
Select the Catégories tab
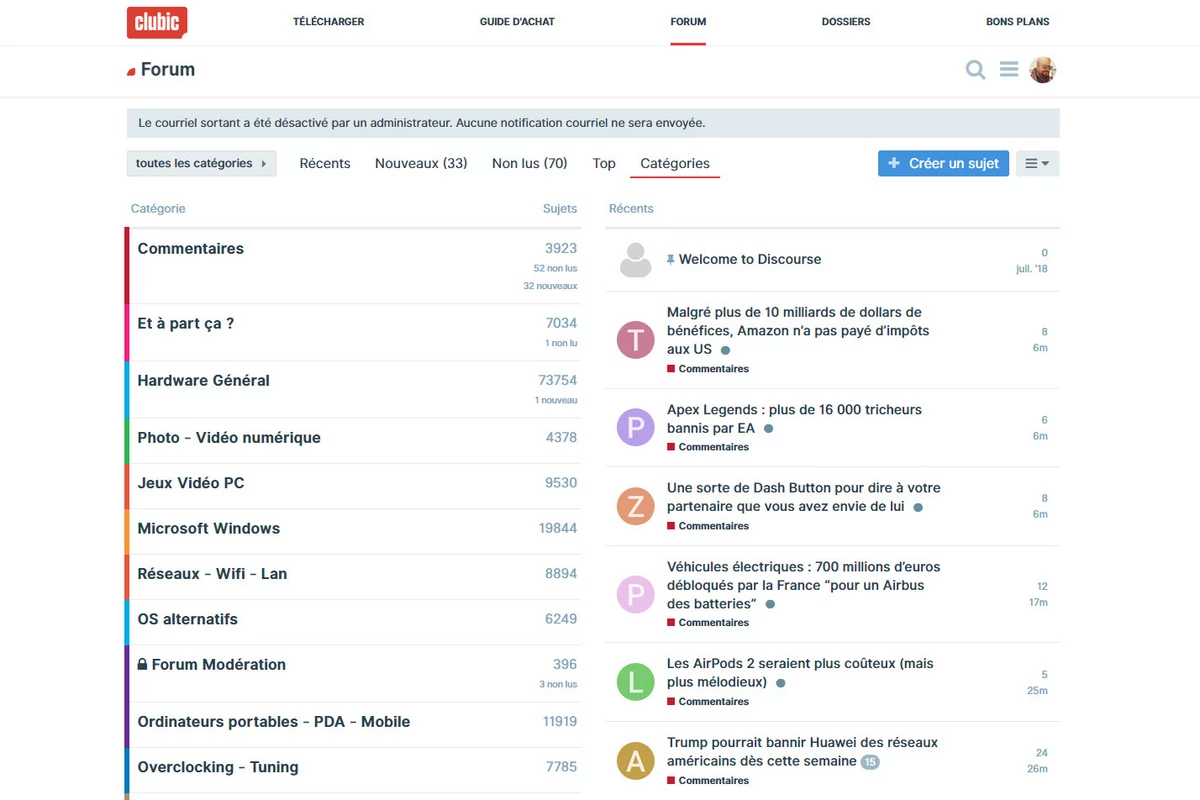675,163
